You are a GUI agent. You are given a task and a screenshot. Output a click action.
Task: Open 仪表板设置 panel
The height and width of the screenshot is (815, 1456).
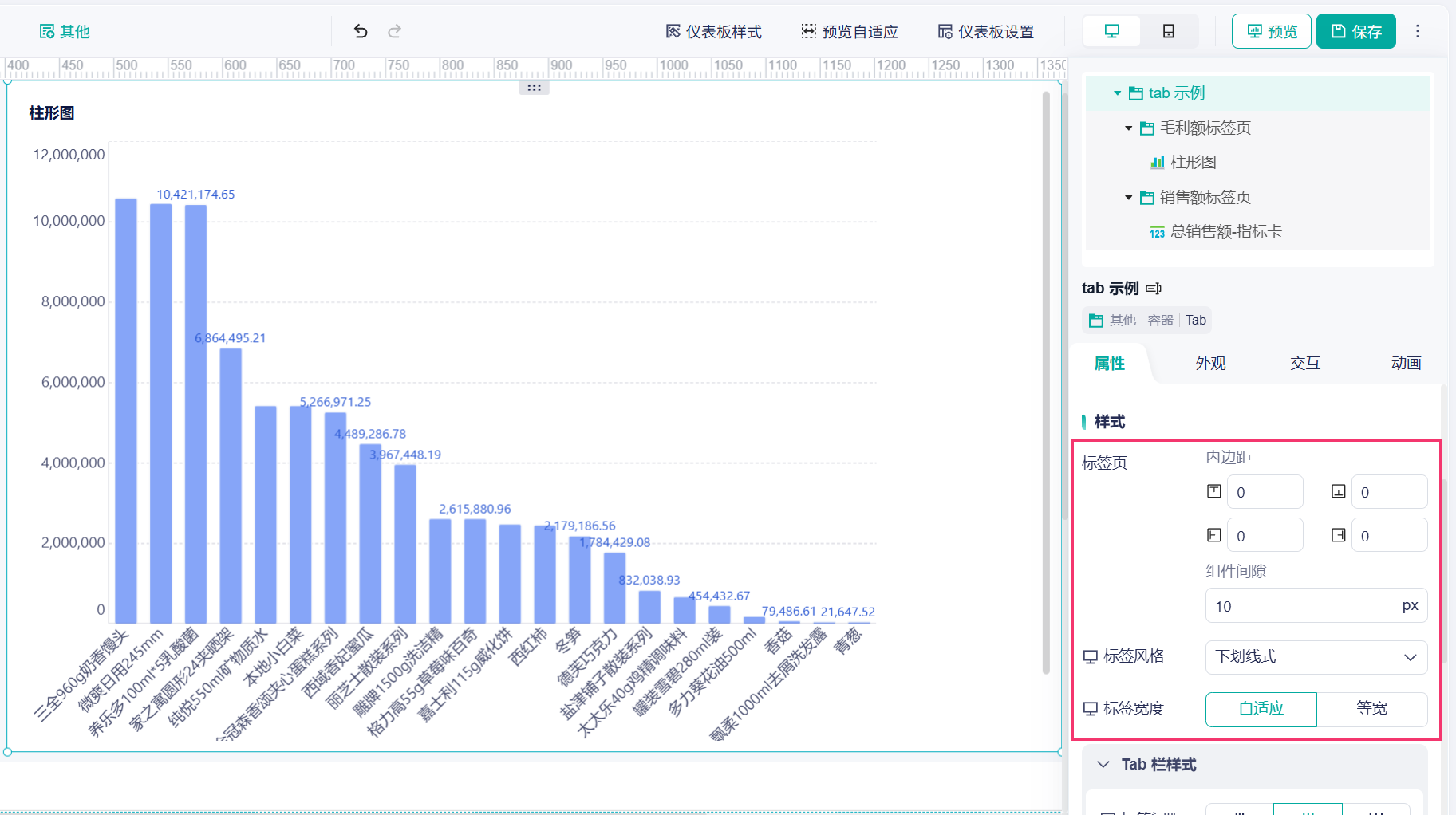[x=986, y=32]
